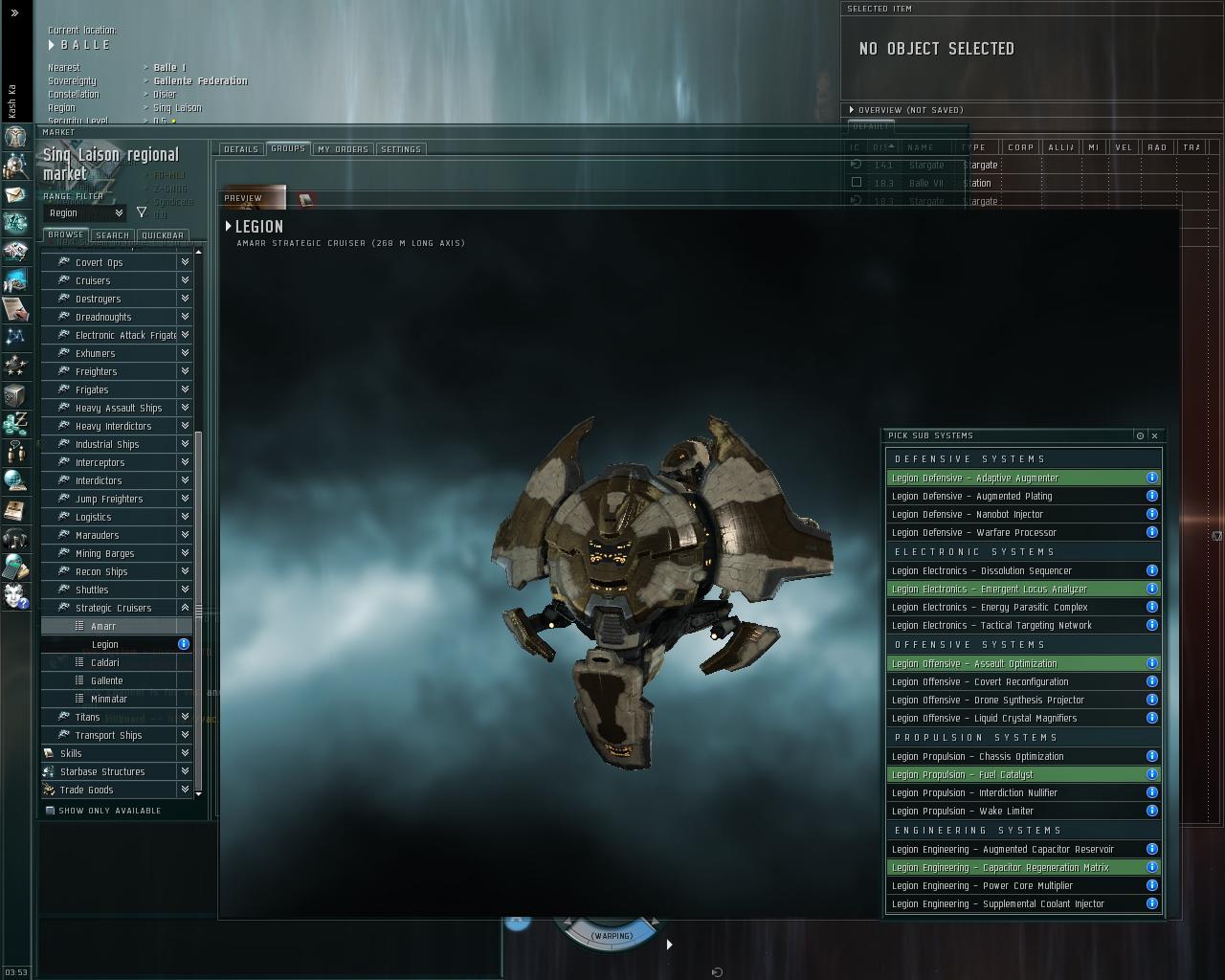
Task: Switch to the My Orders tab
Action: point(343,149)
